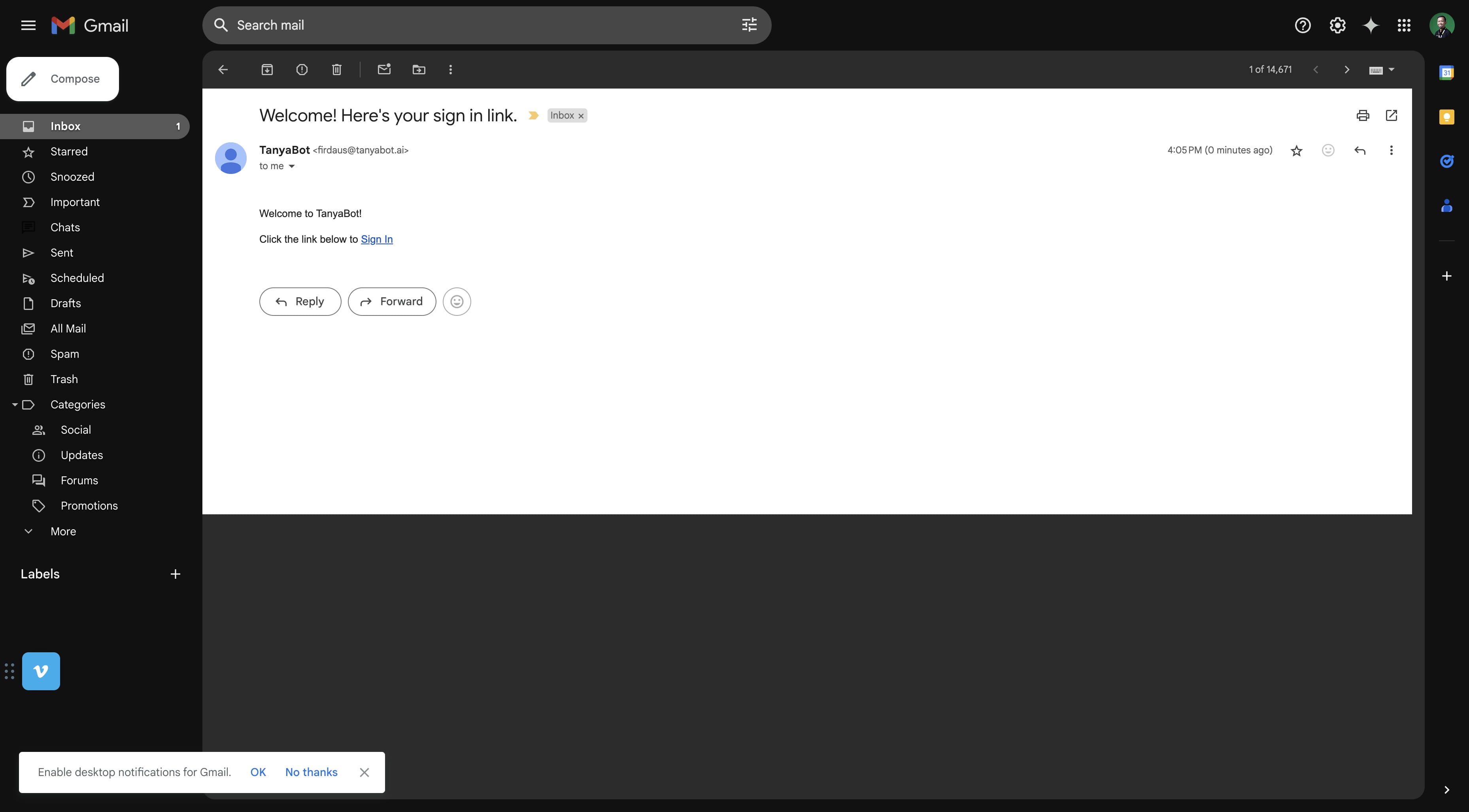Screen dimensions: 1469x812
Task: Open the Important folder
Action: (94, 202)
